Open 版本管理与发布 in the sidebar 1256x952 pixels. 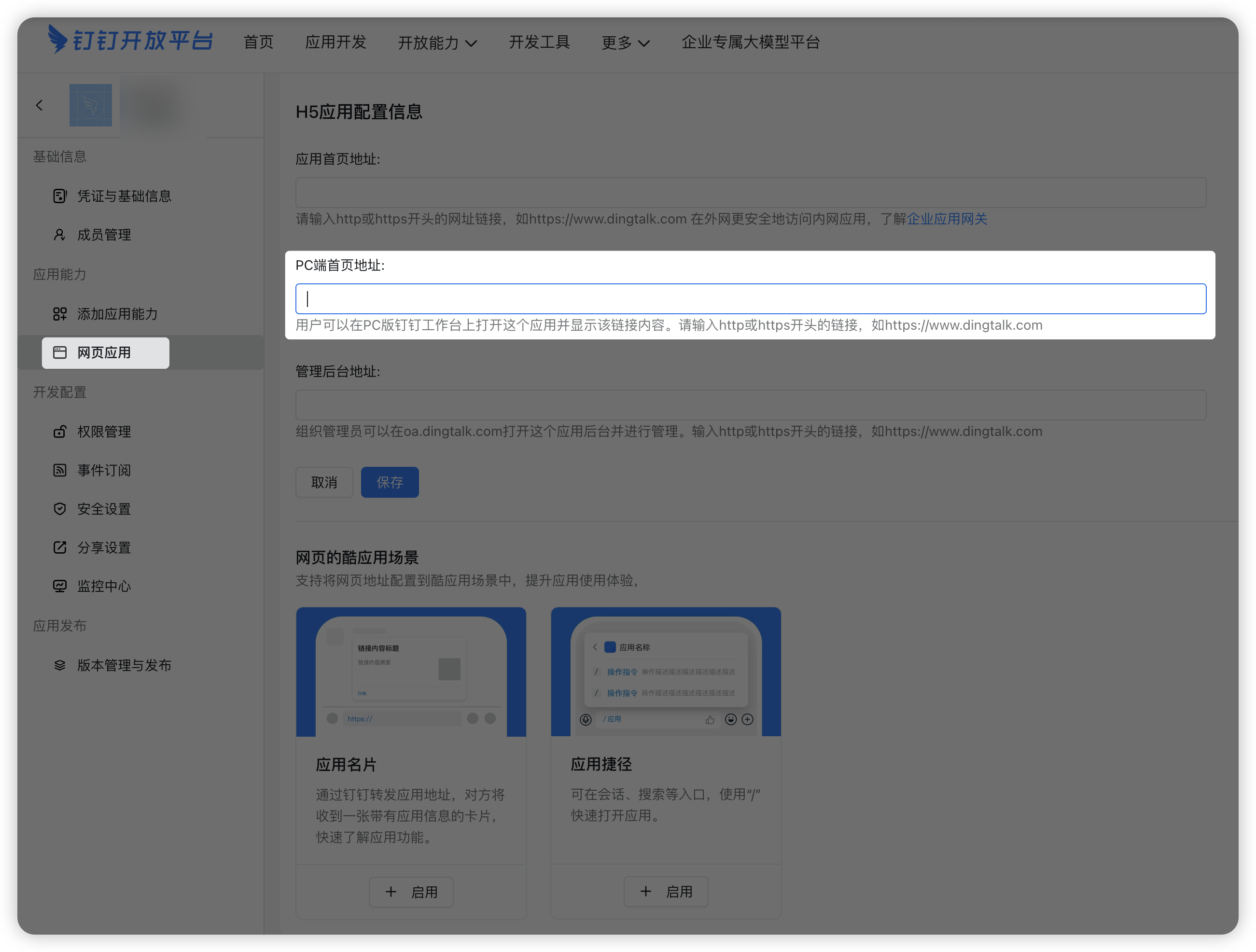[x=124, y=665]
